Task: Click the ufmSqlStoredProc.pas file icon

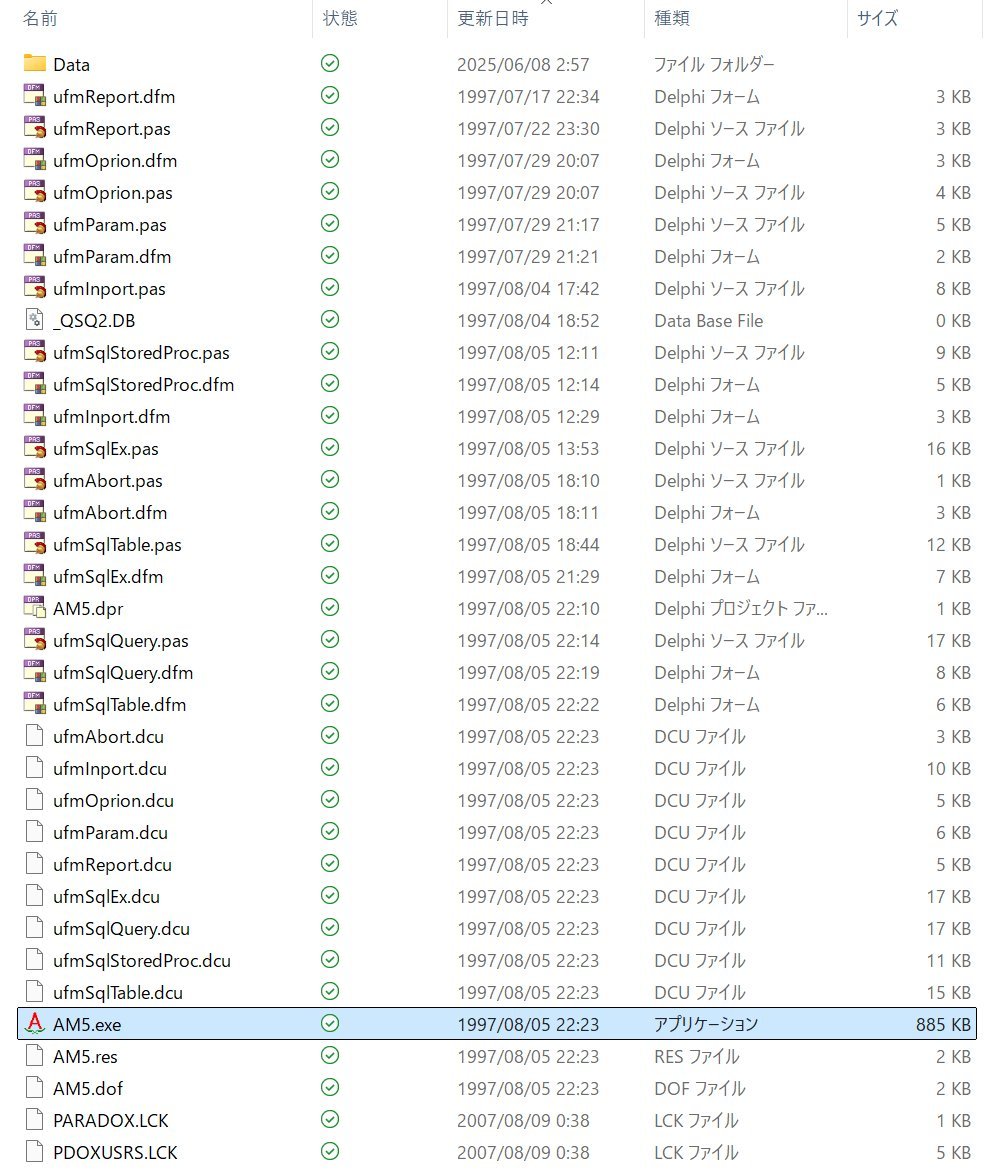Action: pyautogui.click(x=34, y=352)
